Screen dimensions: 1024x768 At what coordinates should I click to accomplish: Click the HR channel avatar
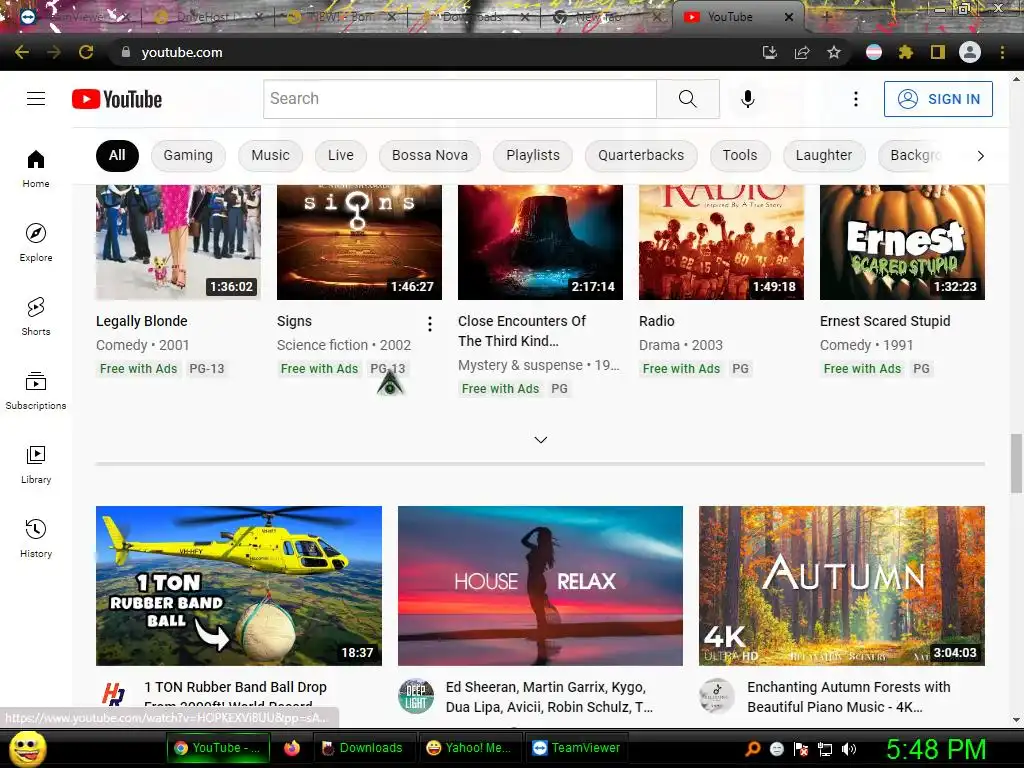tap(114, 694)
